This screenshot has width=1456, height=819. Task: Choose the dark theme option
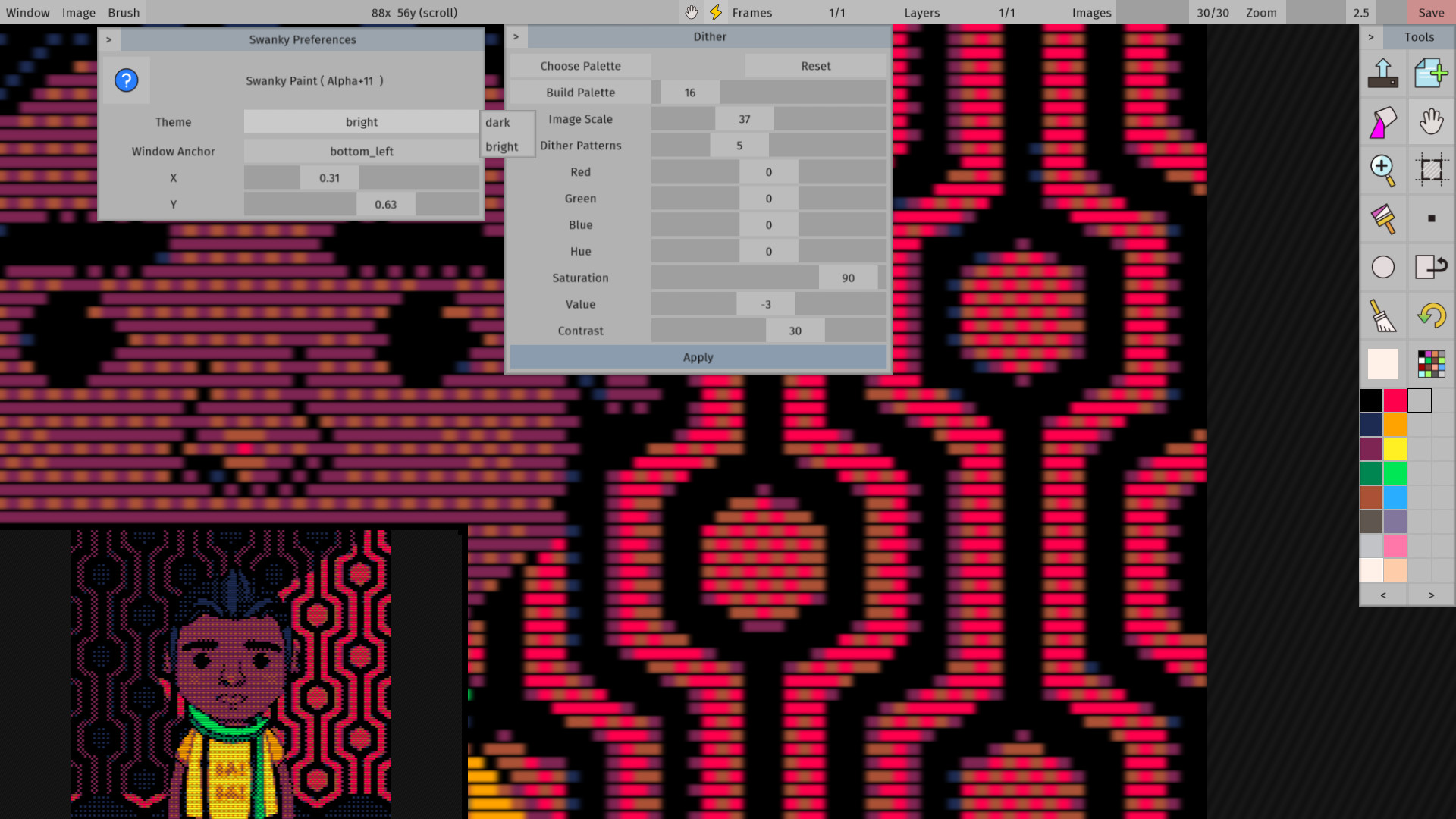coord(498,122)
